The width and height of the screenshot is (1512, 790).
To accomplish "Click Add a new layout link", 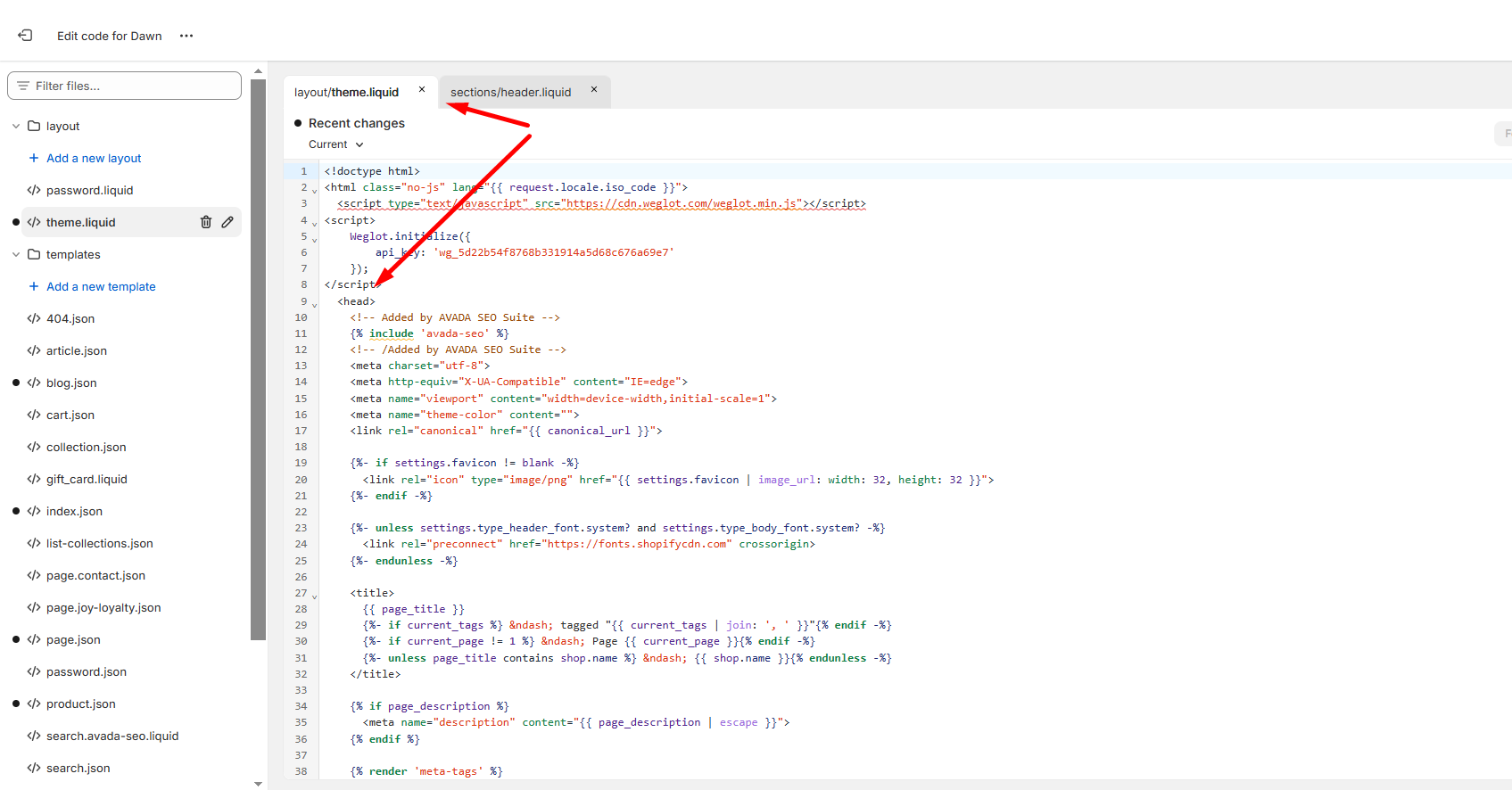I will [x=94, y=158].
